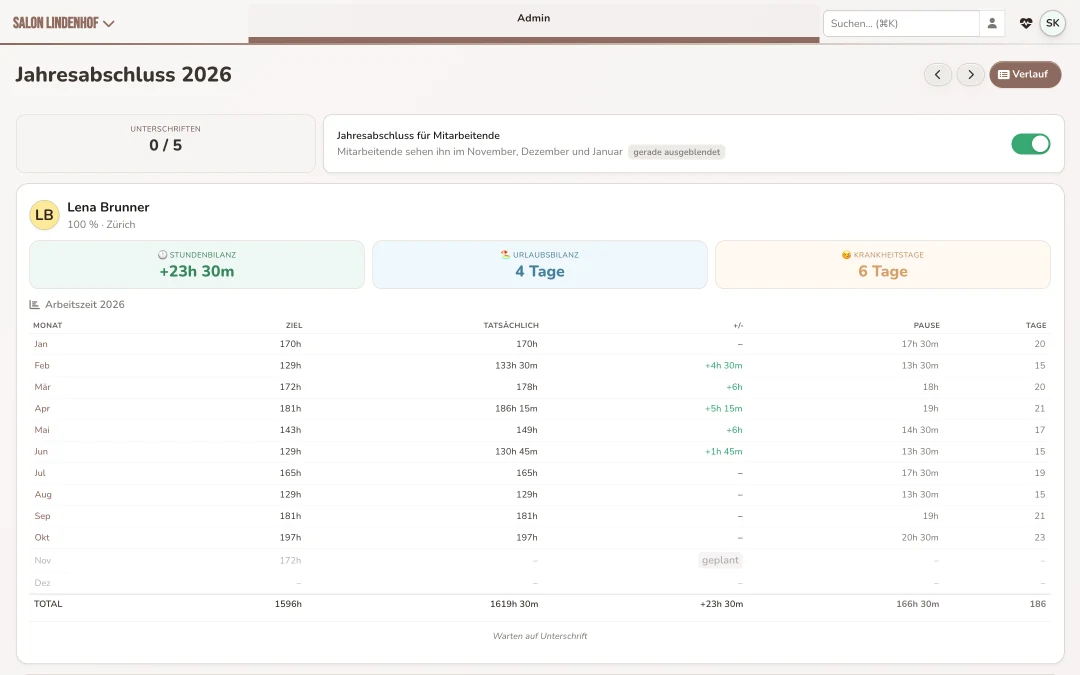Image resolution: width=1080 pixels, height=675 pixels.
Task: Open the Verlauf history view
Action: (1025, 74)
